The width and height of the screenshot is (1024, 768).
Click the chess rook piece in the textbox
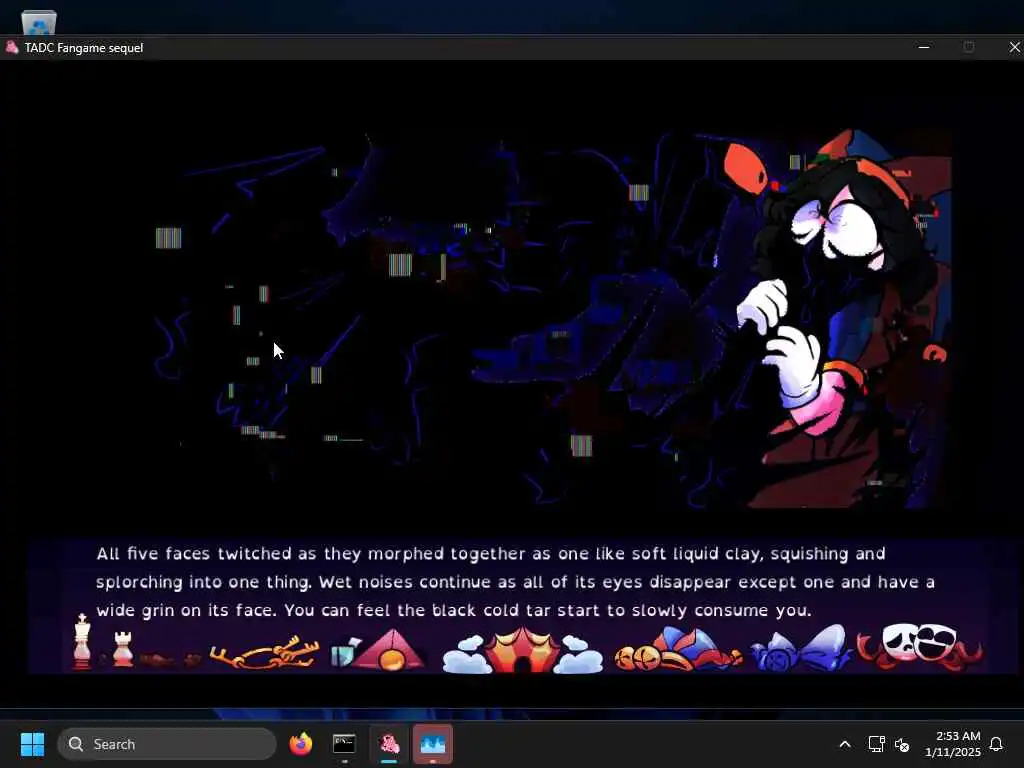click(x=123, y=647)
